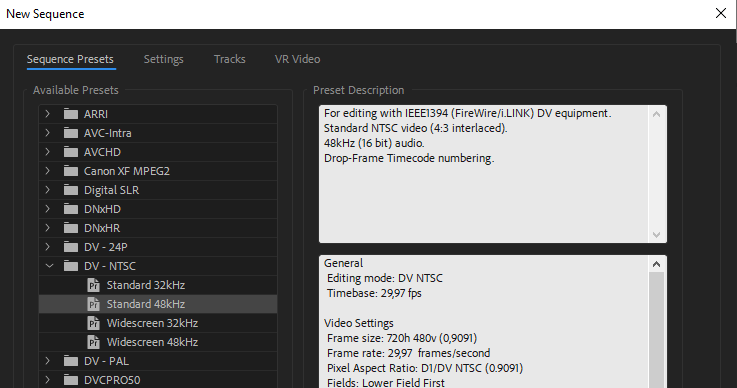Image resolution: width=737 pixels, height=388 pixels.
Task: Select the Standard 32kHz preset icon
Action: [94, 285]
